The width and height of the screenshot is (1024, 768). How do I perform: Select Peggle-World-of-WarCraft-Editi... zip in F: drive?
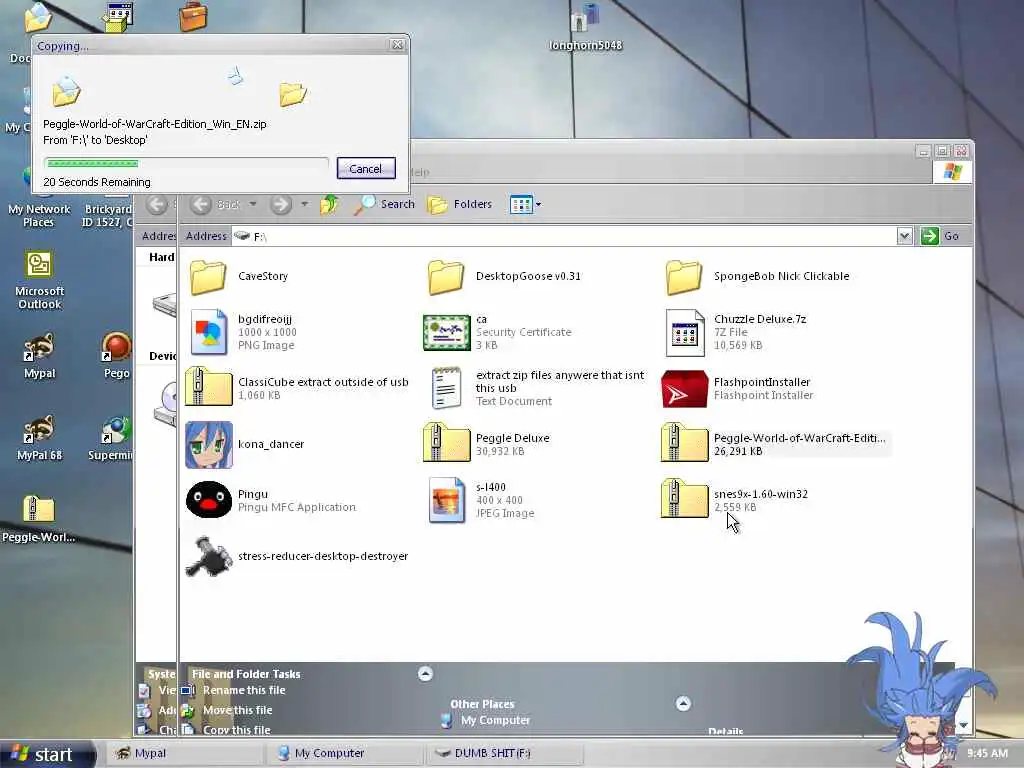pyautogui.click(x=774, y=444)
